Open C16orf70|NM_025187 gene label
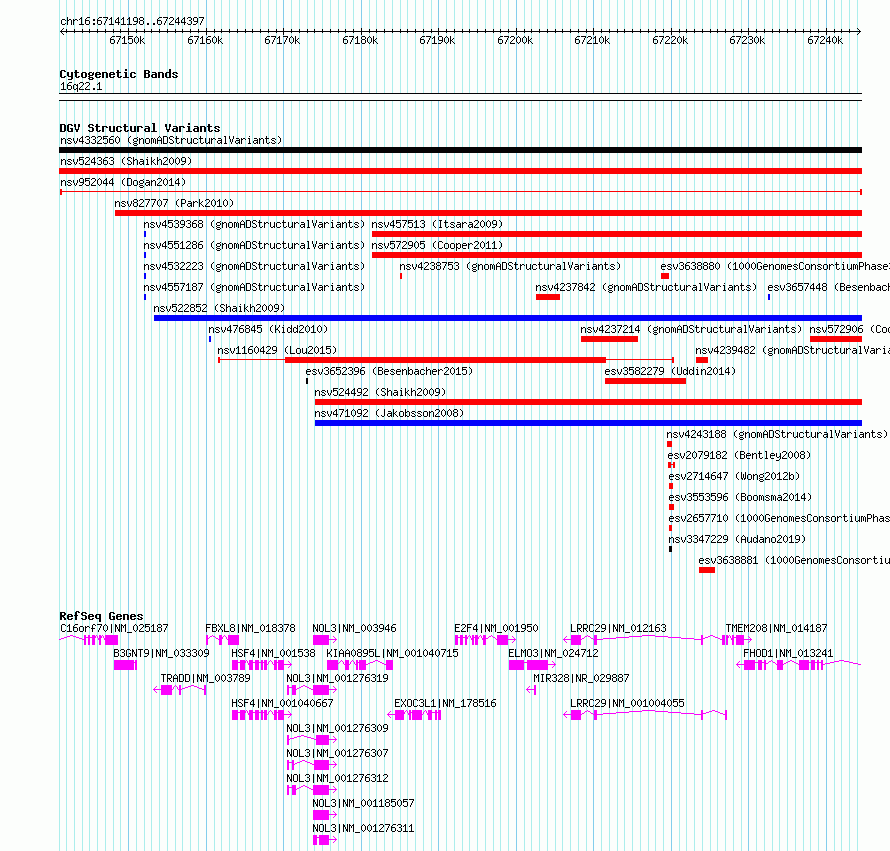This screenshot has width=890, height=851. 114,628
